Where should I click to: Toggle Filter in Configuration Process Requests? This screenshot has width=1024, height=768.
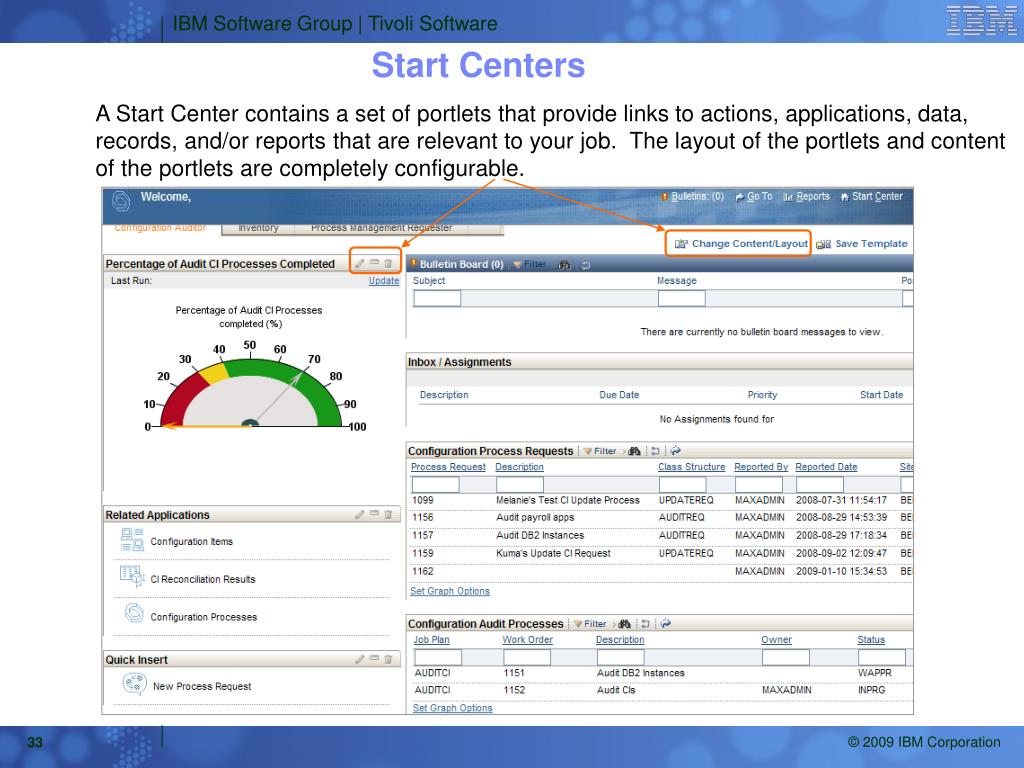point(600,451)
